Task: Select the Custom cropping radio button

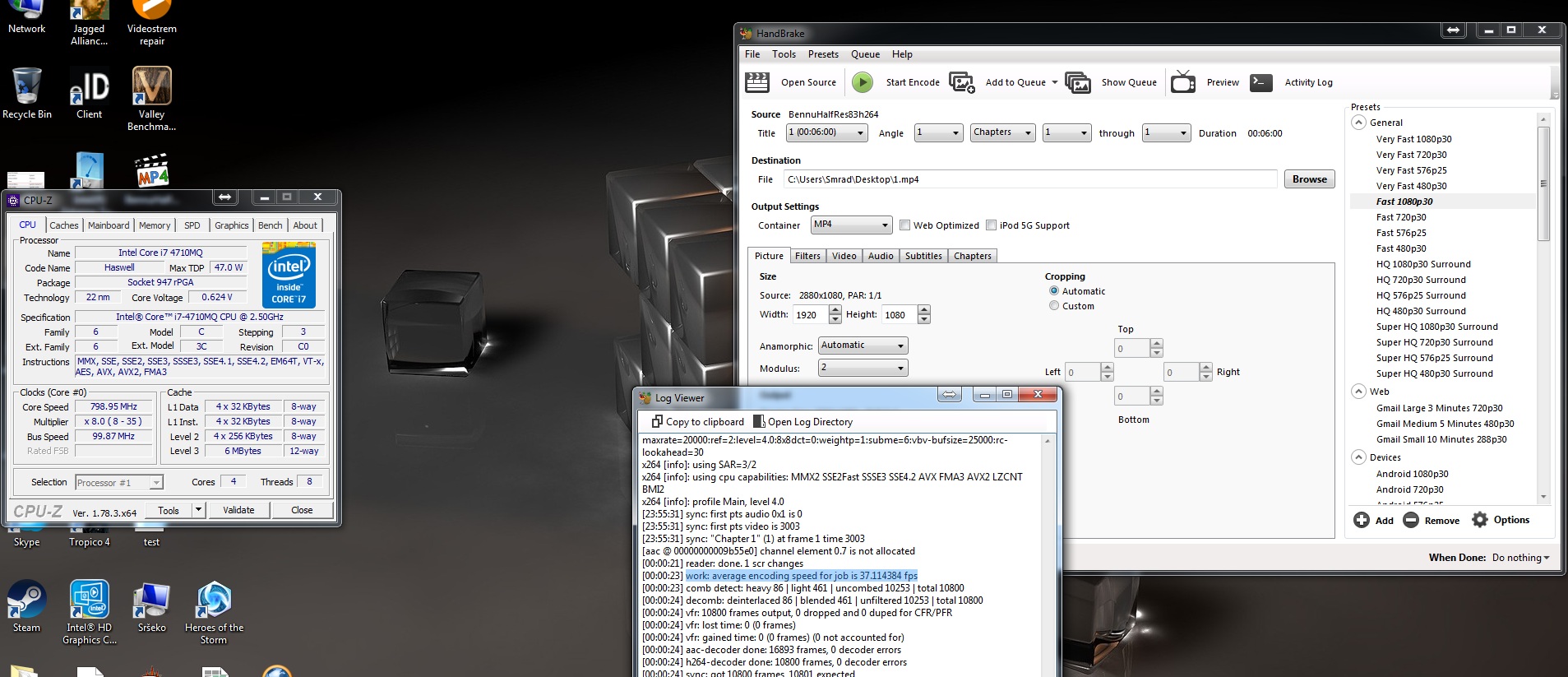Action: click(1054, 306)
